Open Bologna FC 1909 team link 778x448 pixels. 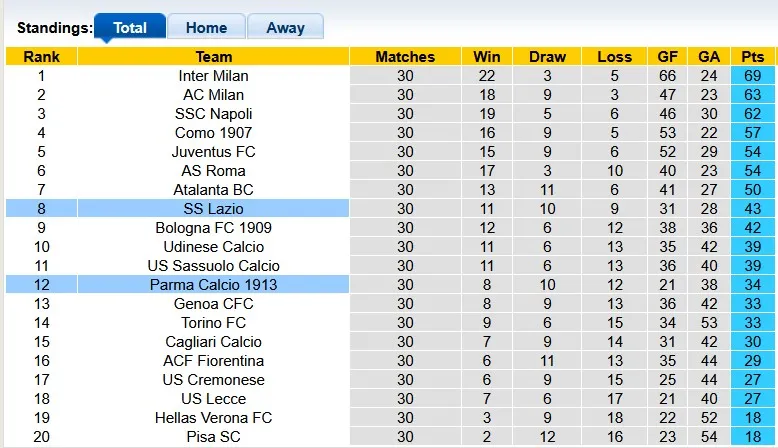pyautogui.click(x=213, y=228)
